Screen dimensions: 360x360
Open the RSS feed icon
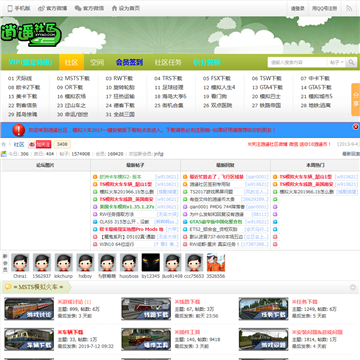tap(349, 8)
